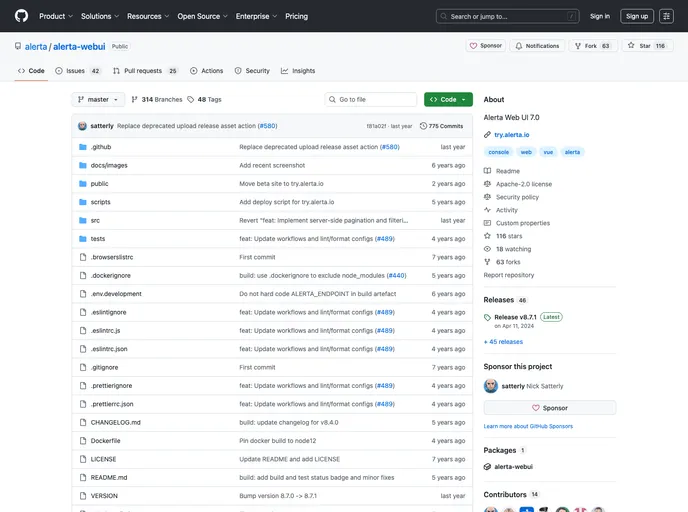
Task: View the 314 Branches link
Action: 157,100
